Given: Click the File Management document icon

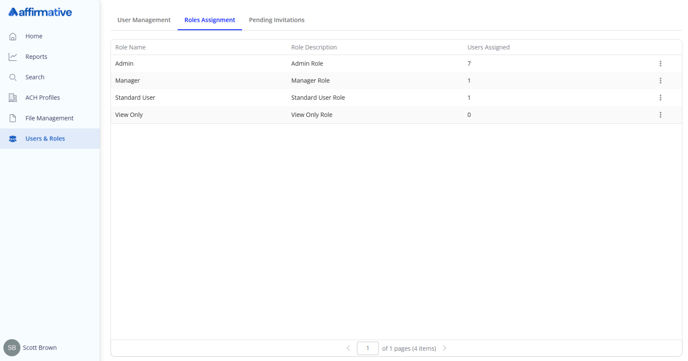Looking at the screenshot, I should point(13,118).
